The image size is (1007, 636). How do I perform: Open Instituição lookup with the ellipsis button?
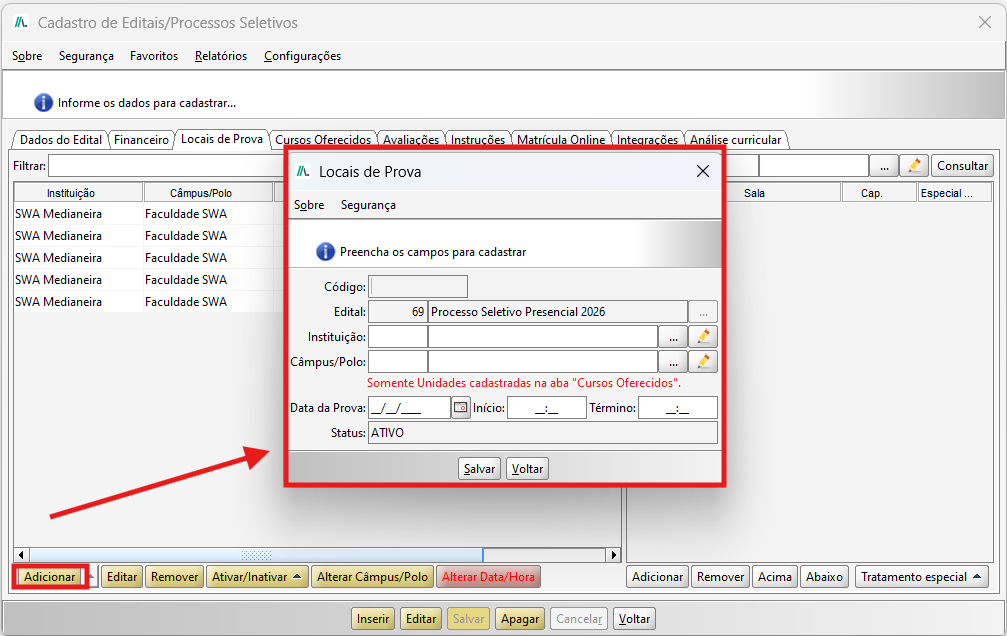[x=673, y=337]
